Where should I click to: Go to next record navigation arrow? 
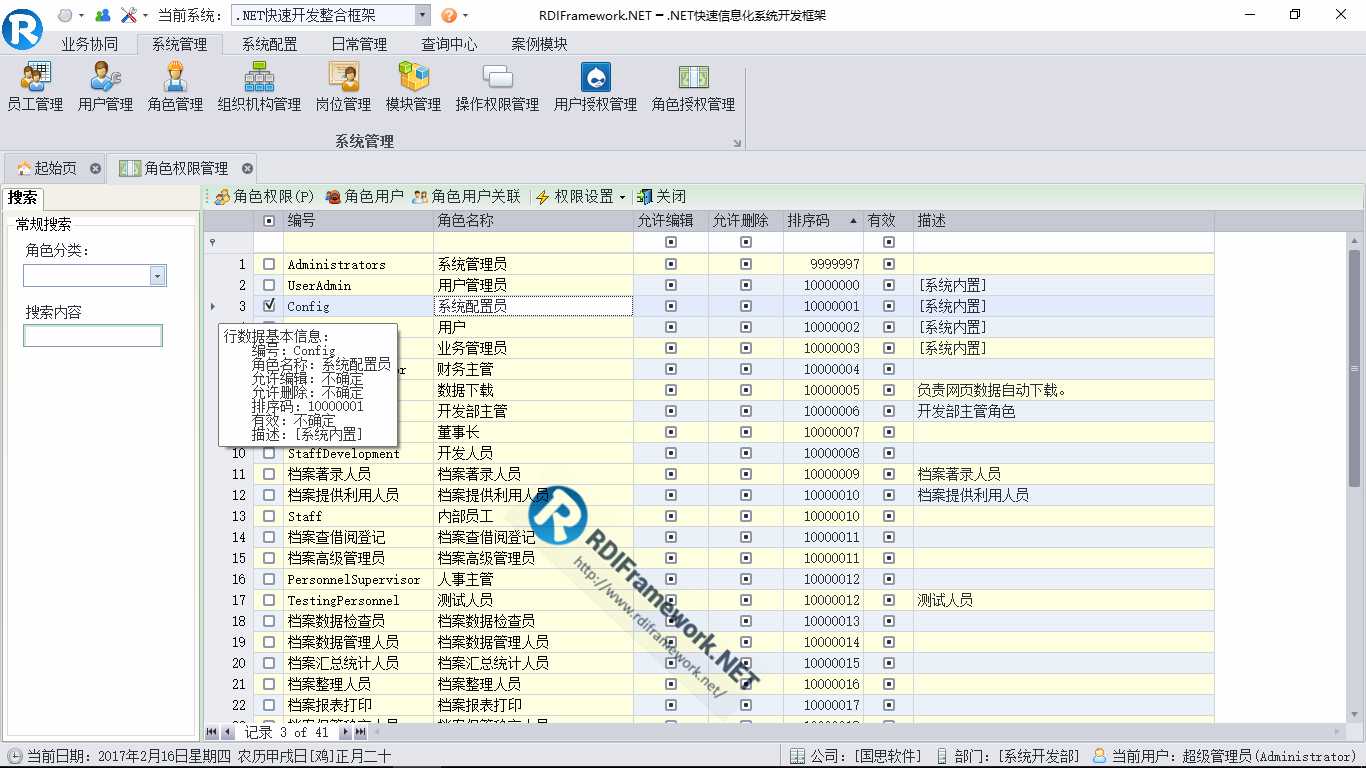point(344,733)
